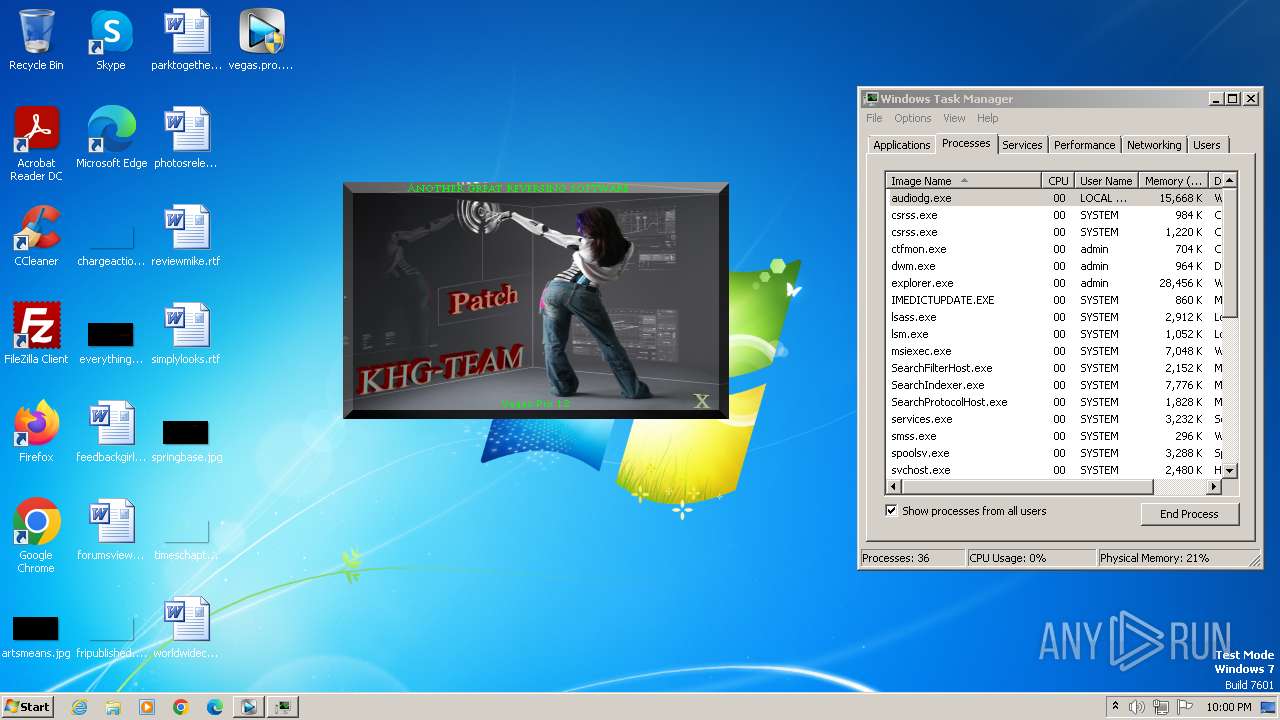This screenshot has height=720, width=1280.
Task: Select dwm.exe process row
Action: [x=1054, y=266]
